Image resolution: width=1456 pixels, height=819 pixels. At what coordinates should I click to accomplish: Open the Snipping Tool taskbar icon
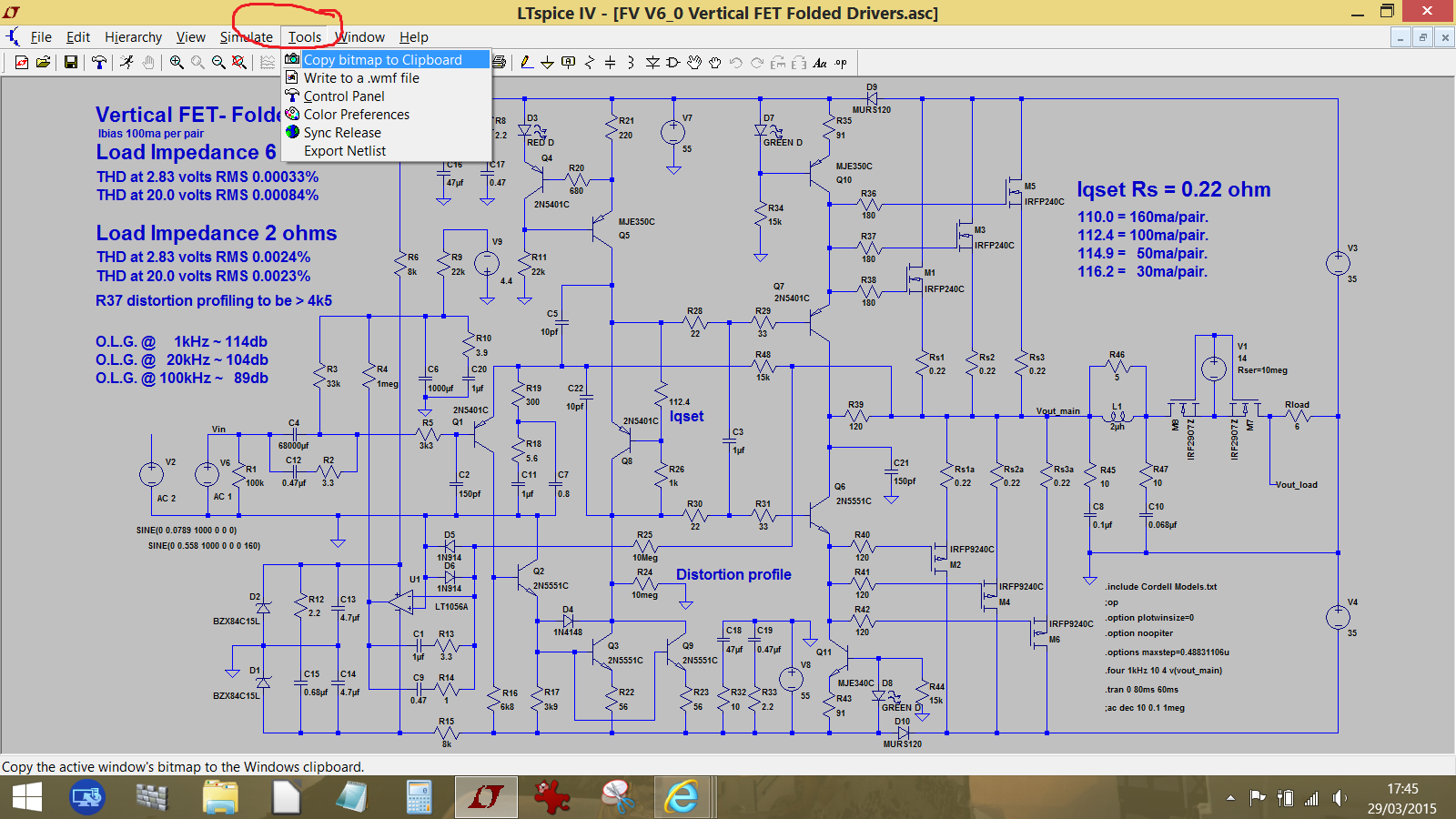click(x=617, y=797)
